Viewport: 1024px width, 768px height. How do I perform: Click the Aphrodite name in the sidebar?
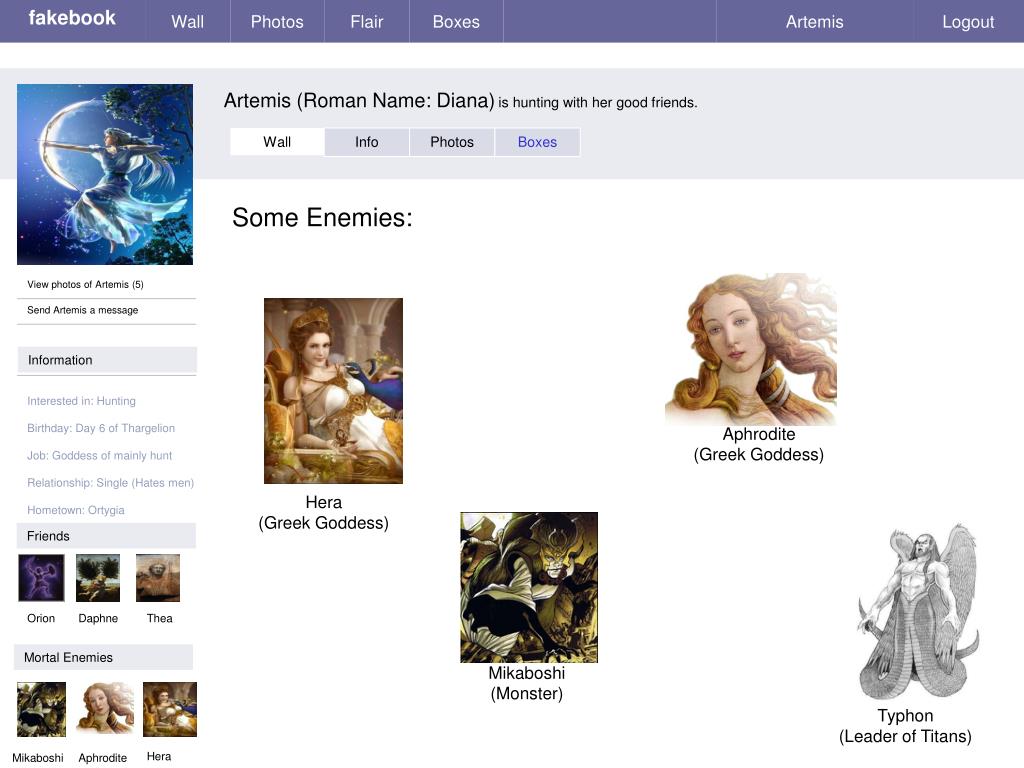pyautogui.click(x=103, y=758)
